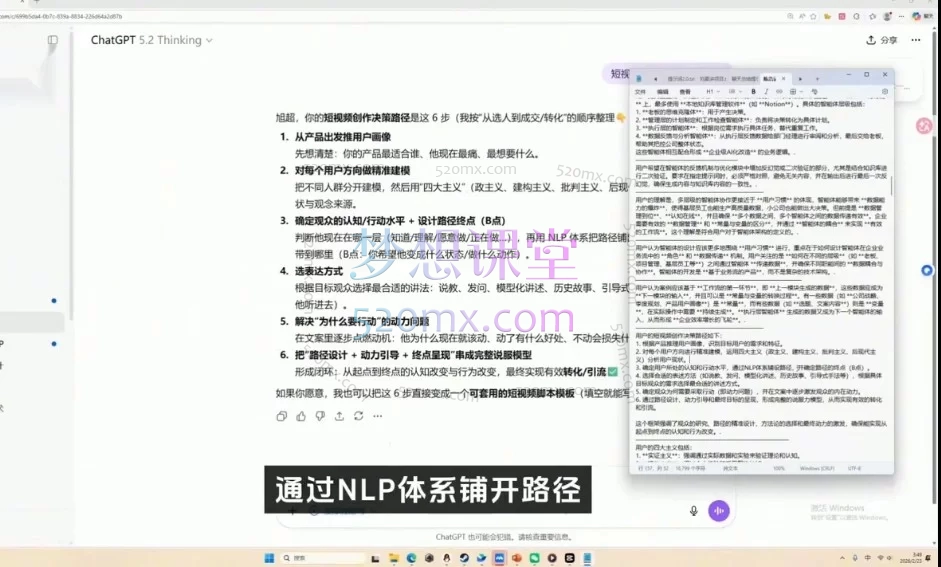This screenshot has width=941, height=567.
Task: Open File Explorer from the taskbar
Action: click(394, 558)
